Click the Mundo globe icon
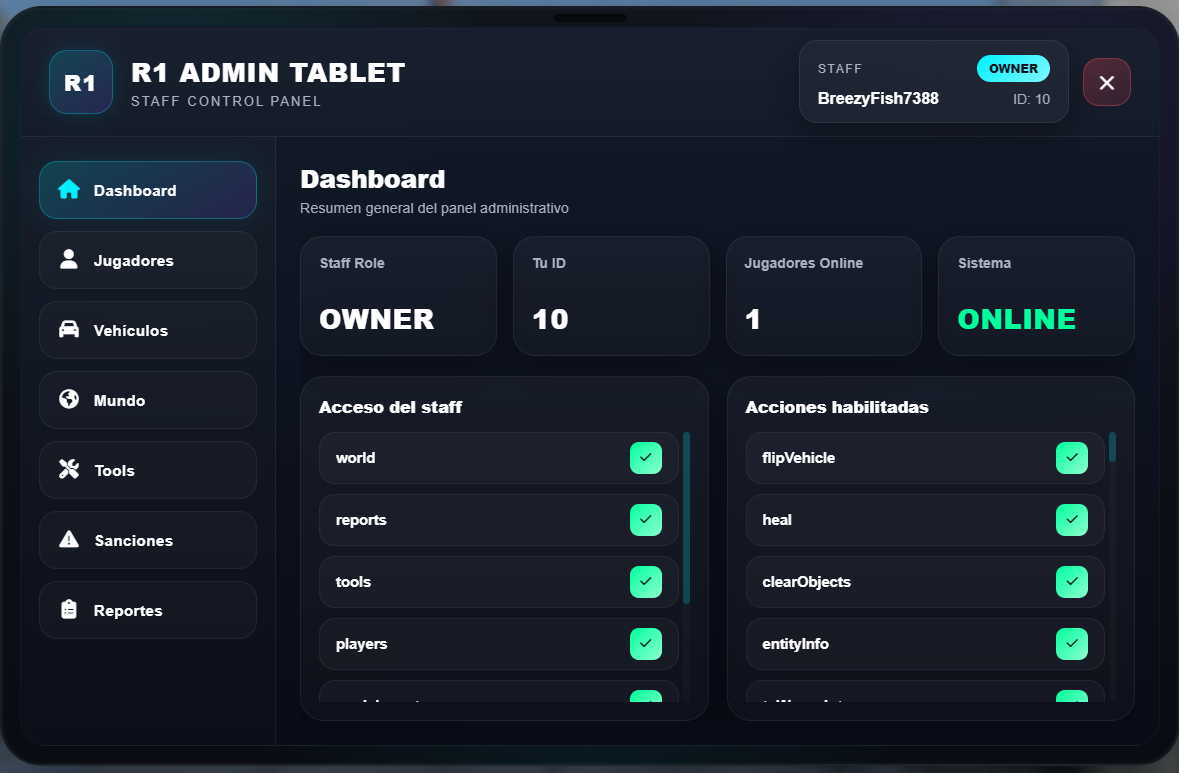The image size is (1179, 773). click(x=69, y=399)
